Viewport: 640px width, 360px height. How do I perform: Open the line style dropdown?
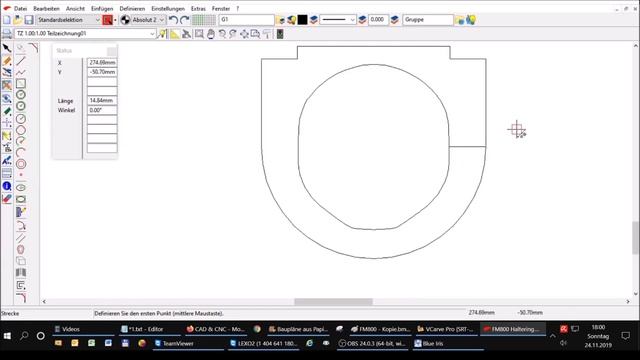tap(338, 20)
